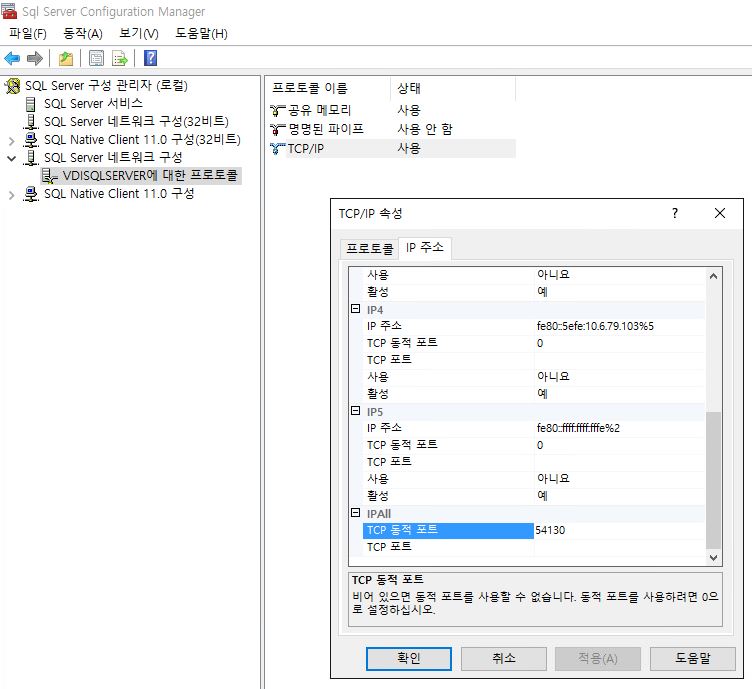Click the Back arrow toolbar icon
Viewport: 752px width, 689px height.
(12, 58)
